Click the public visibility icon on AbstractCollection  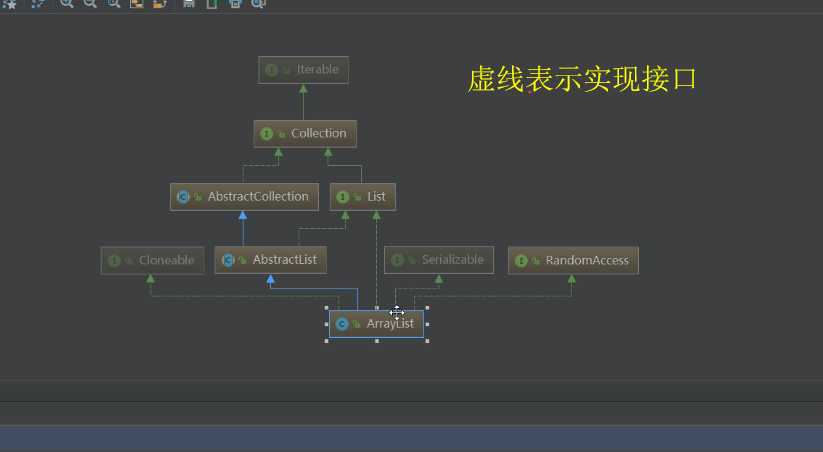pyautogui.click(x=198, y=197)
